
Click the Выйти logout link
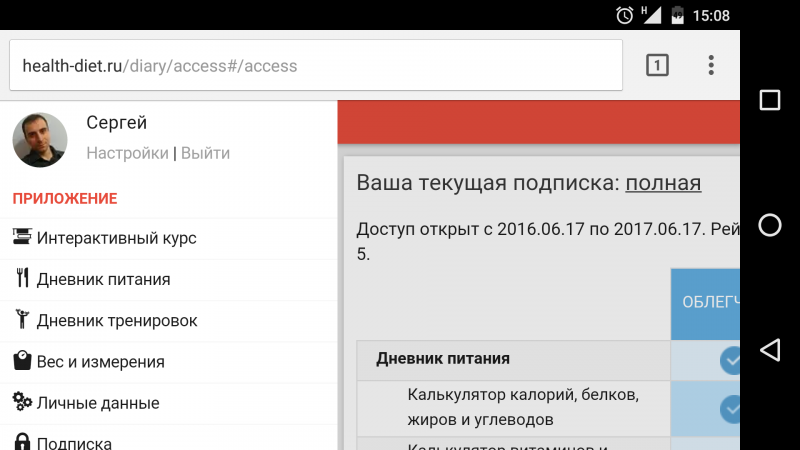(x=205, y=153)
